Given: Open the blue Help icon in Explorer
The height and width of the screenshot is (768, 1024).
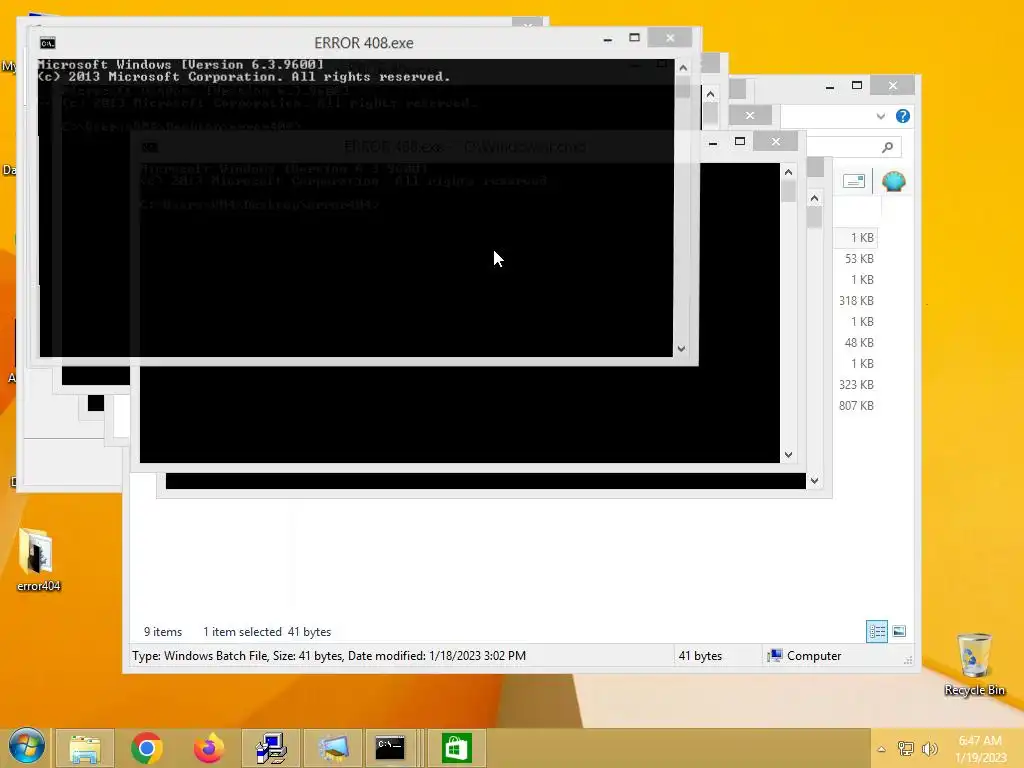Looking at the screenshot, I should coord(903,116).
